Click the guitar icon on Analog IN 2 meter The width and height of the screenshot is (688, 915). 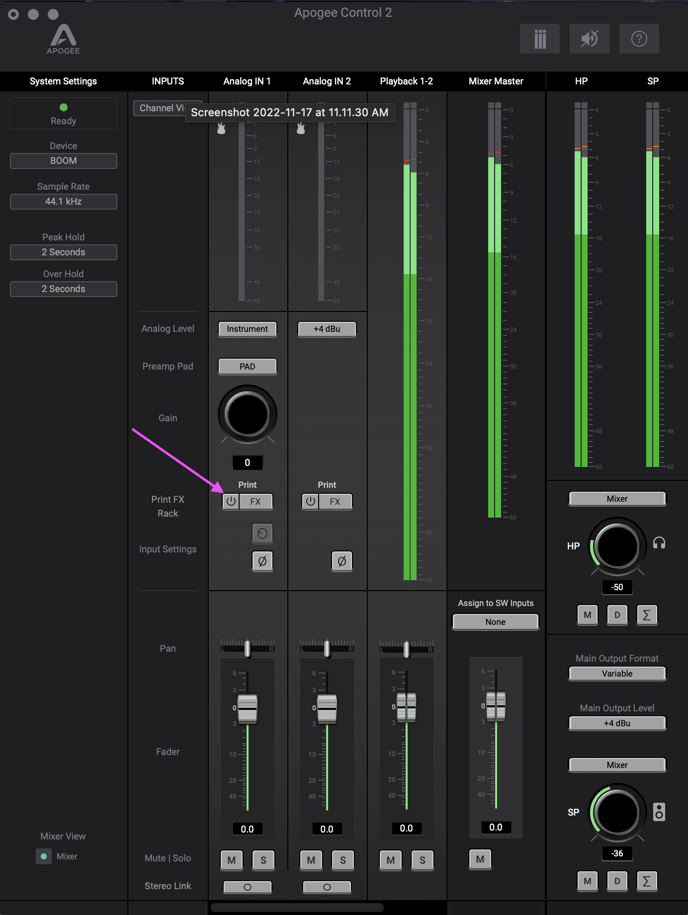click(x=301, y=128)
